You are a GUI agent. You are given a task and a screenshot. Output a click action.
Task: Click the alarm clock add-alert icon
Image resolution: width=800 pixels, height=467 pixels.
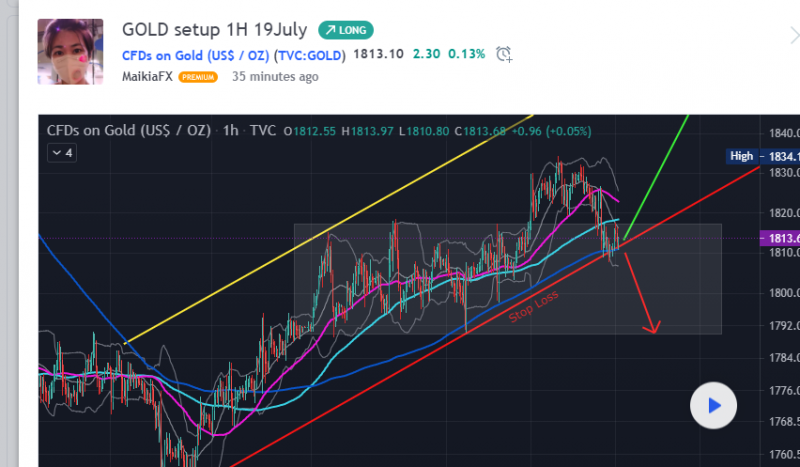click(504, 54)
